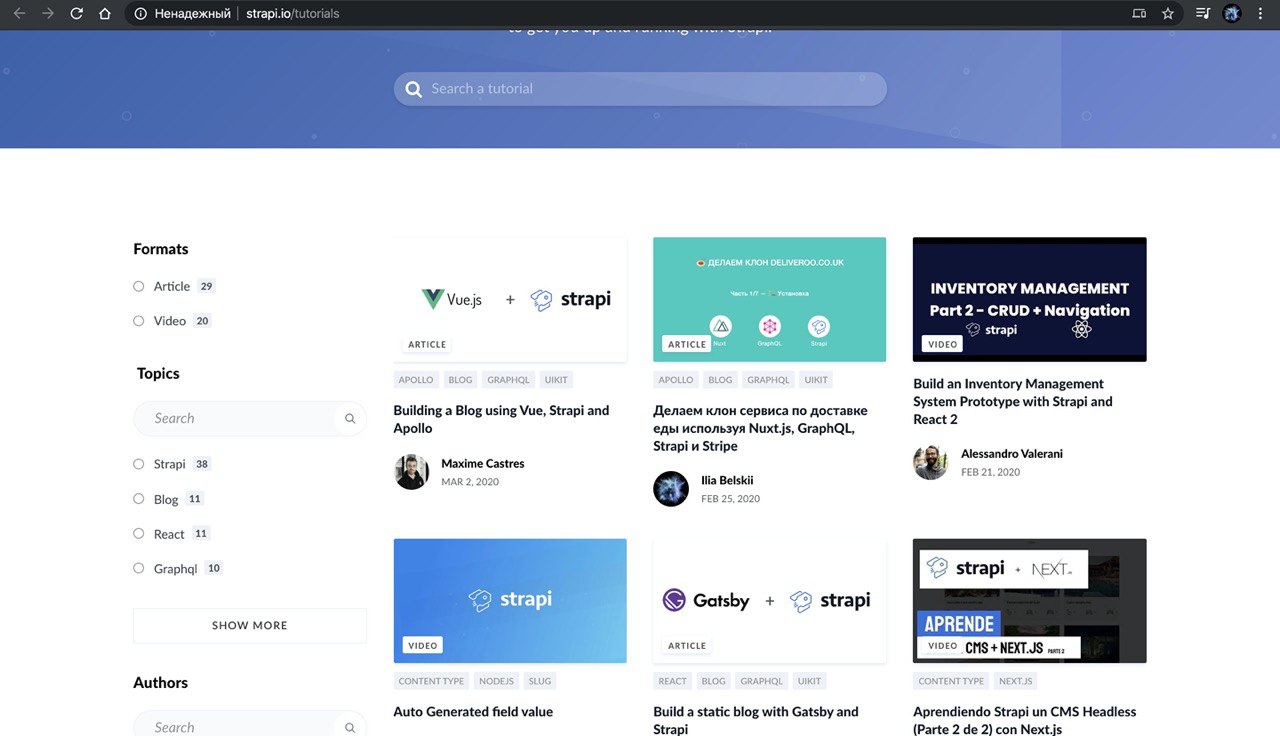The image size is (1280, 736).
Task: Open the browser profile avatar
Action: coord(1232,14)
